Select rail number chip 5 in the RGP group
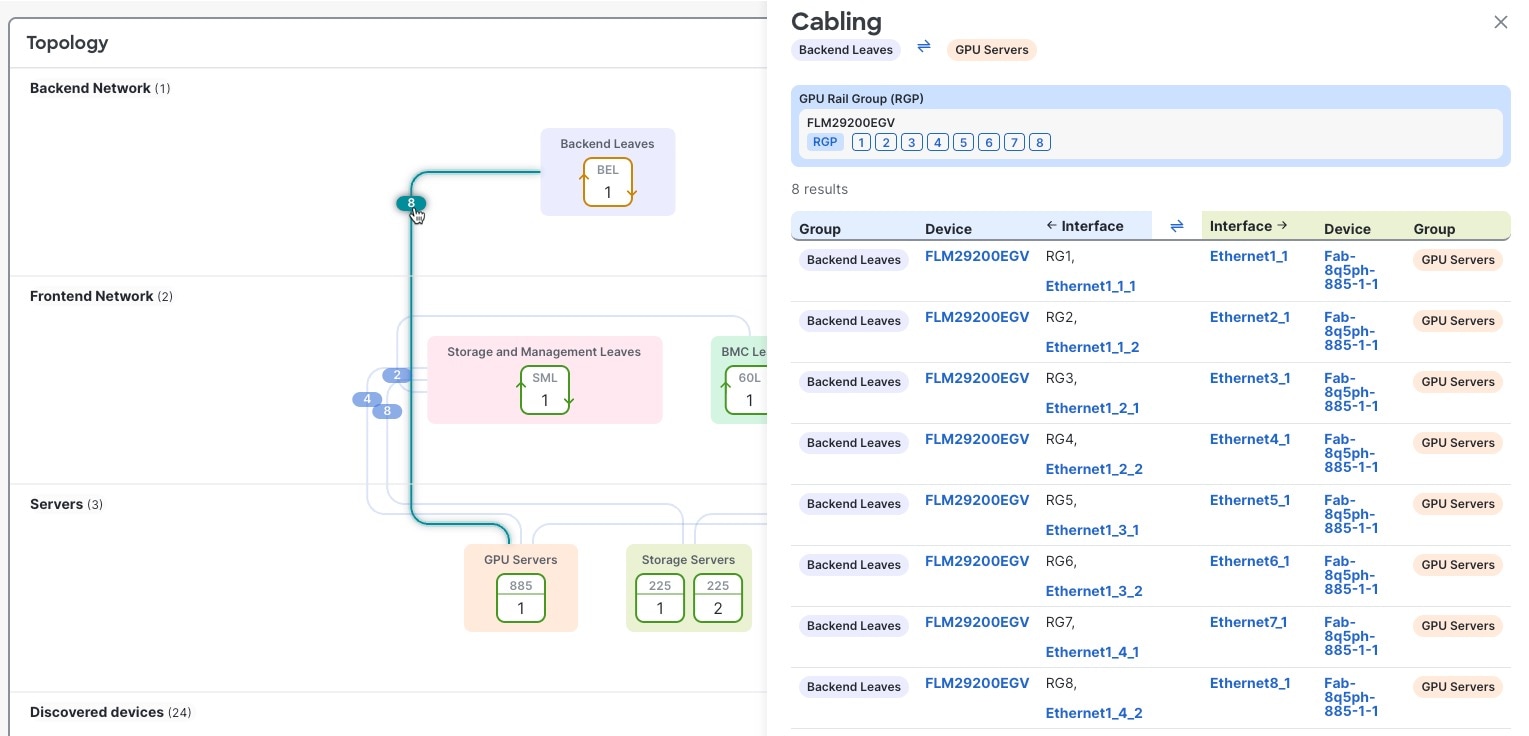 pyautogui.click(x=963, y=142)
